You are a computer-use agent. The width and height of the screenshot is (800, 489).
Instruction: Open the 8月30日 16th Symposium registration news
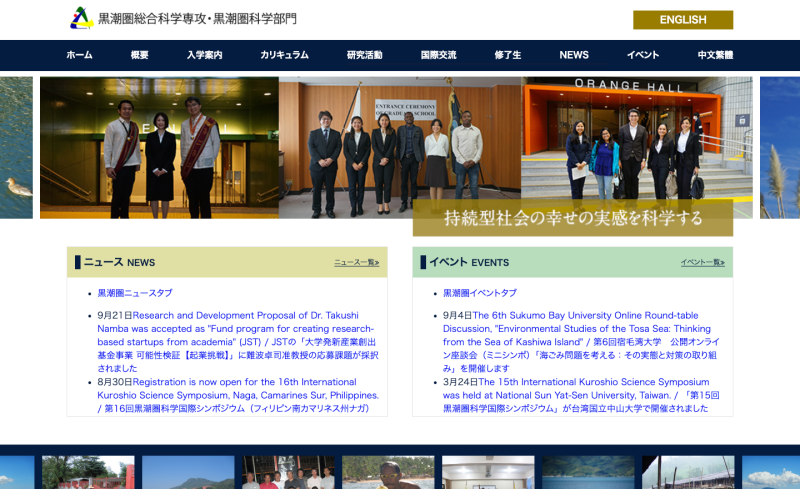(238, 395)
